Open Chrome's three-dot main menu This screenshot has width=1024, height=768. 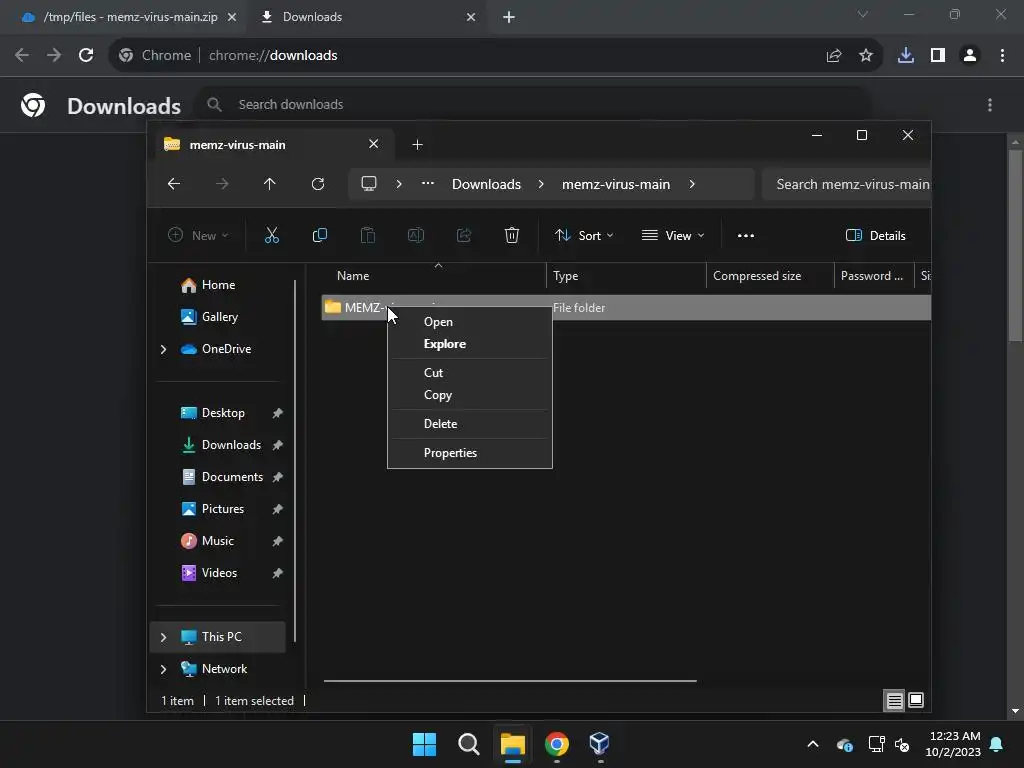pyautogui.click(x=1002, y=56)
